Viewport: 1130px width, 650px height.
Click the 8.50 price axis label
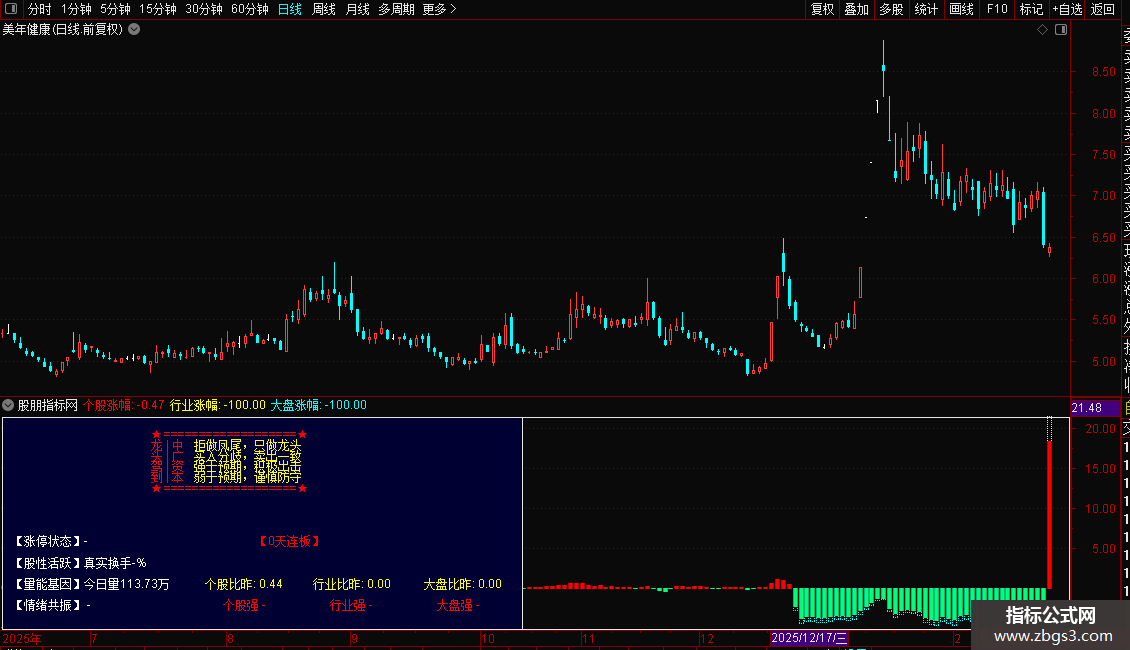point(1103,72)
